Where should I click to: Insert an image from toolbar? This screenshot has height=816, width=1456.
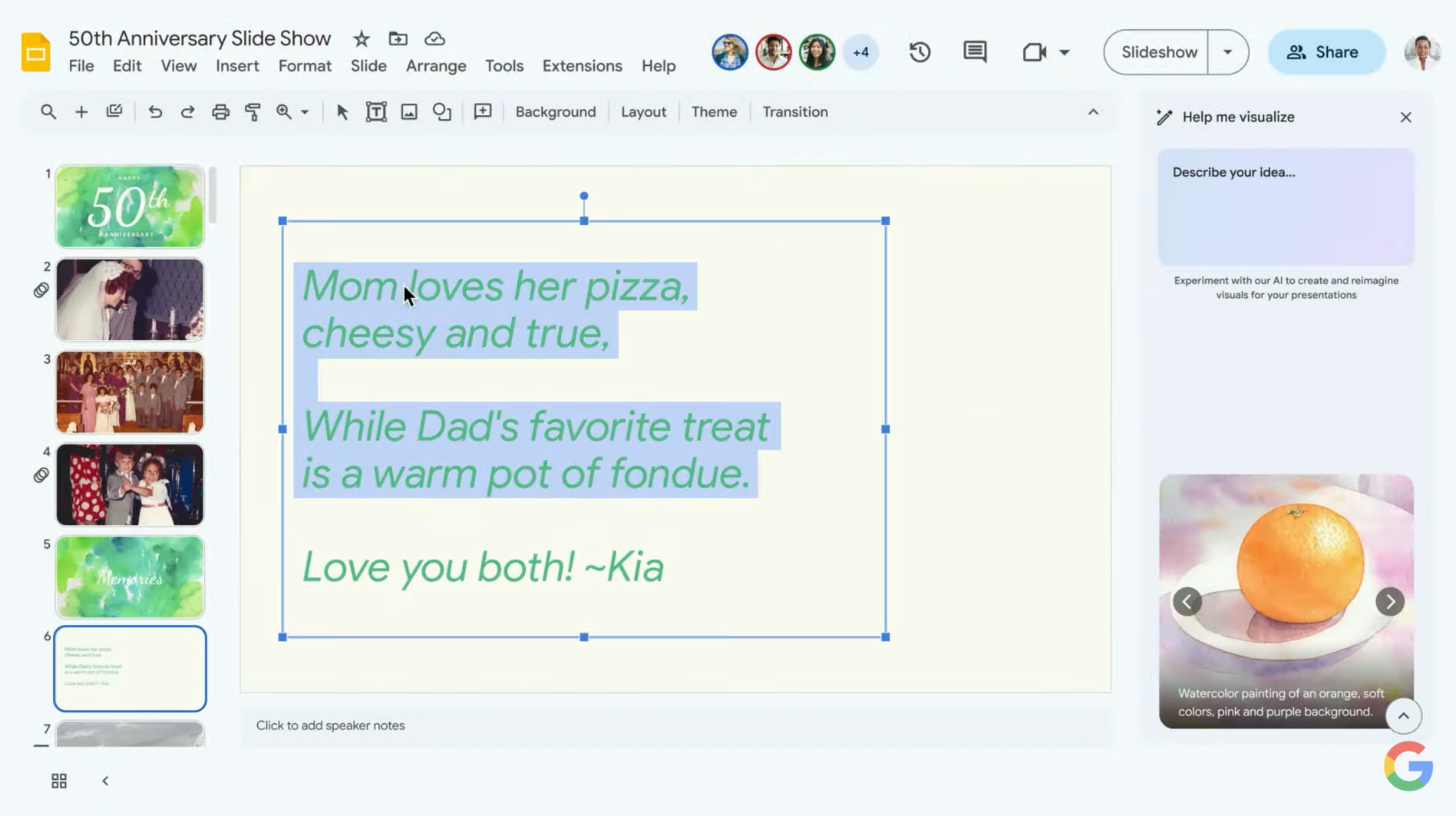click(x=409, y=112)
